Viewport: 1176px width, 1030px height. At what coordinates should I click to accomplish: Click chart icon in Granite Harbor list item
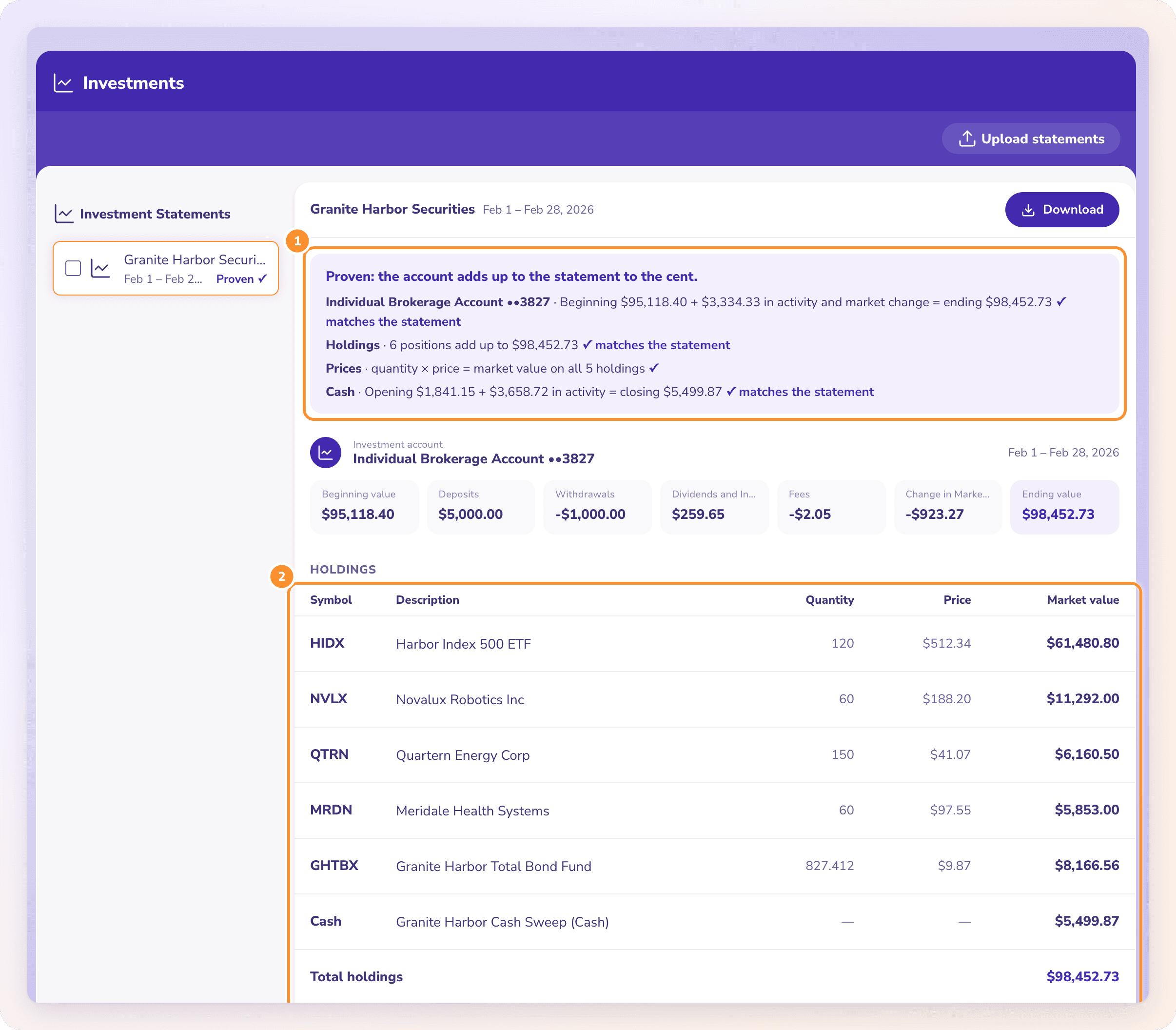tap(100, 268)
